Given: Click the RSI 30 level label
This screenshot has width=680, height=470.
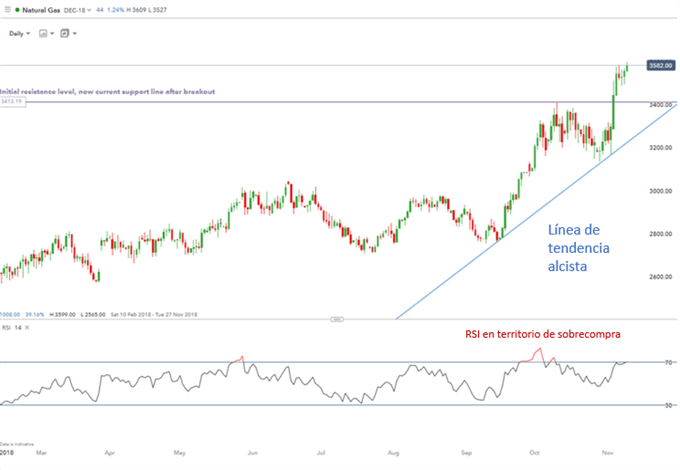Looking at the screenshot, I should 668,405.
